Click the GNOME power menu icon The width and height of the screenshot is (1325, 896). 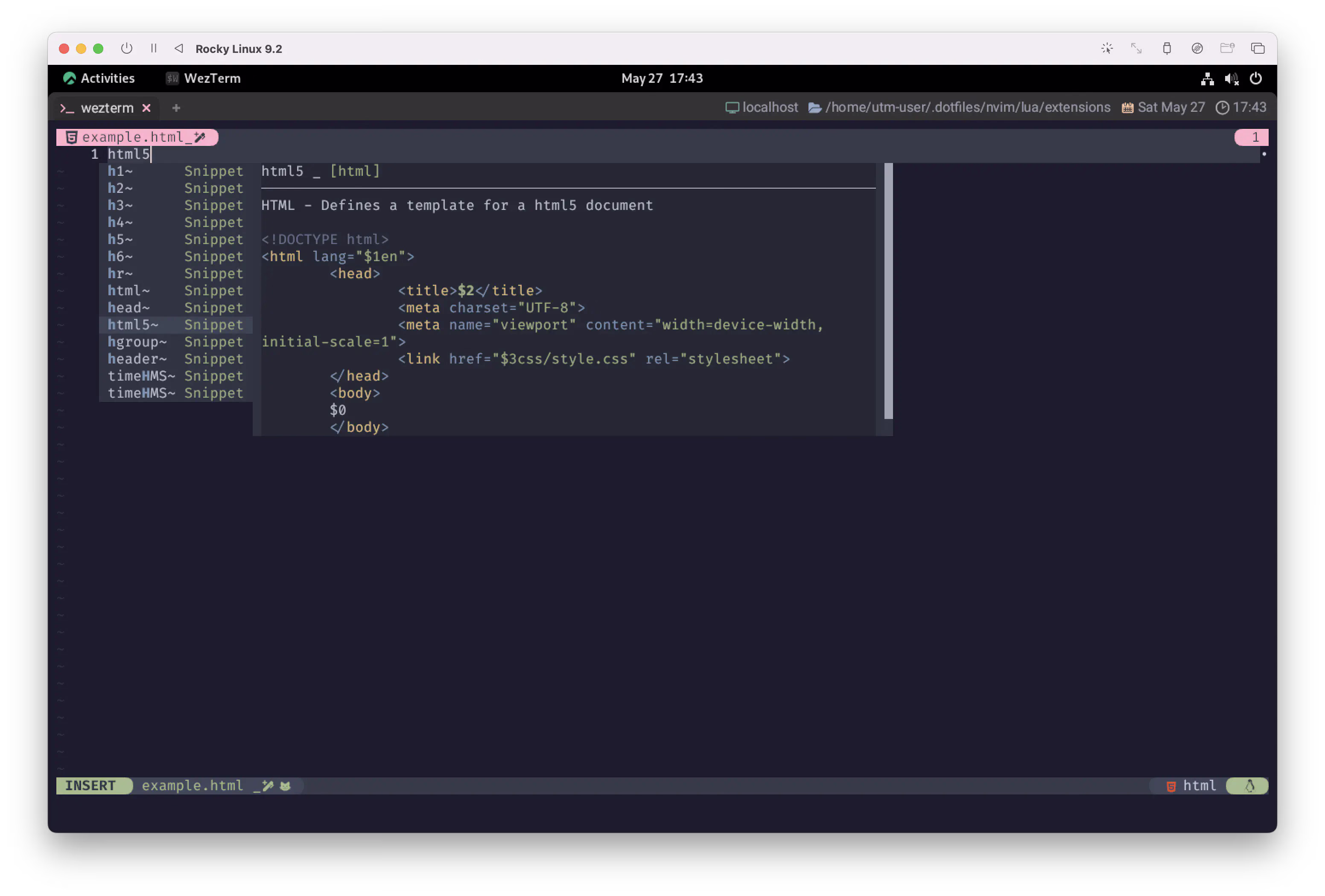tap(1255, 79)
